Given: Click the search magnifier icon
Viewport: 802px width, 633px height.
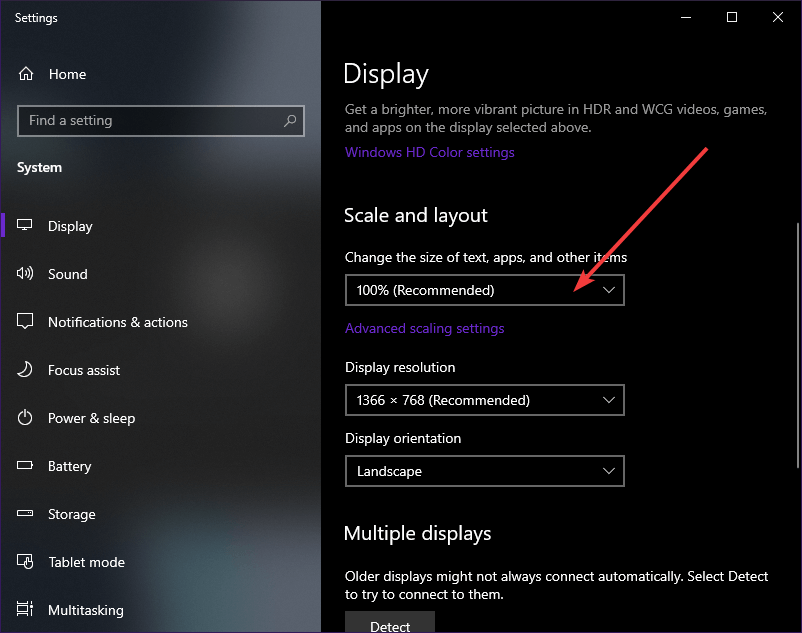Looking at the screenshot, I should [290, 121].
